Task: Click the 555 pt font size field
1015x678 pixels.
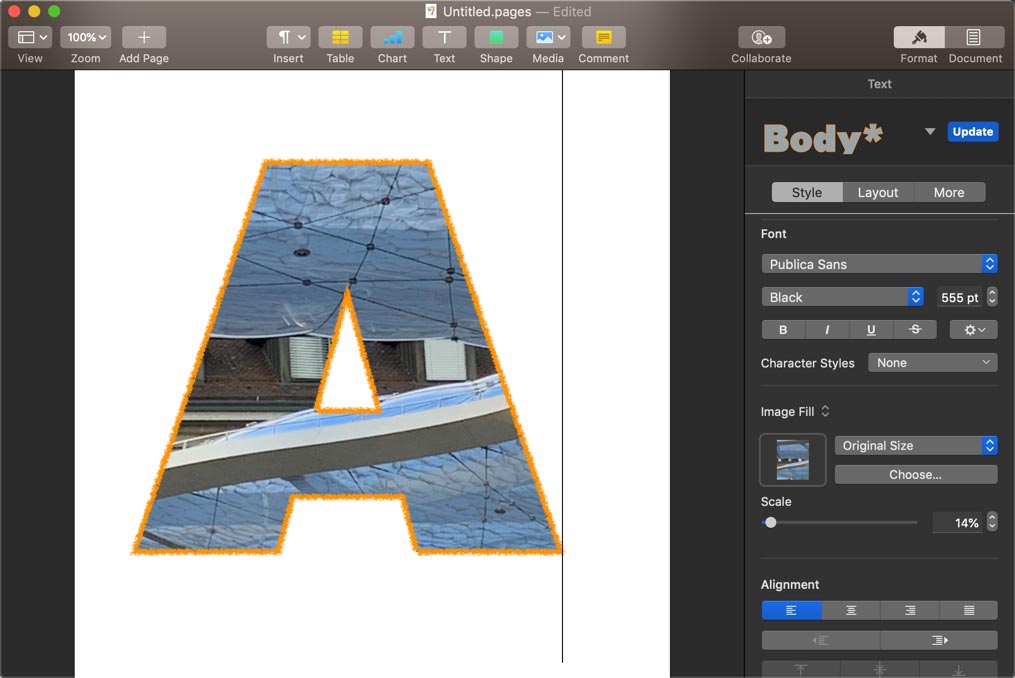Action: click(x=959, y=297)
